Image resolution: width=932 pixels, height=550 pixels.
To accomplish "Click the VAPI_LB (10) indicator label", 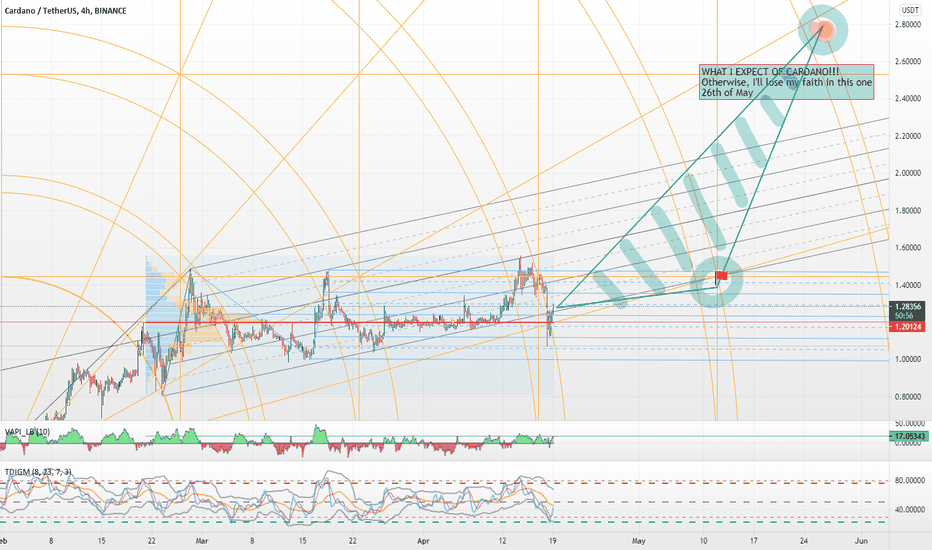I will [x=27, y=432].
